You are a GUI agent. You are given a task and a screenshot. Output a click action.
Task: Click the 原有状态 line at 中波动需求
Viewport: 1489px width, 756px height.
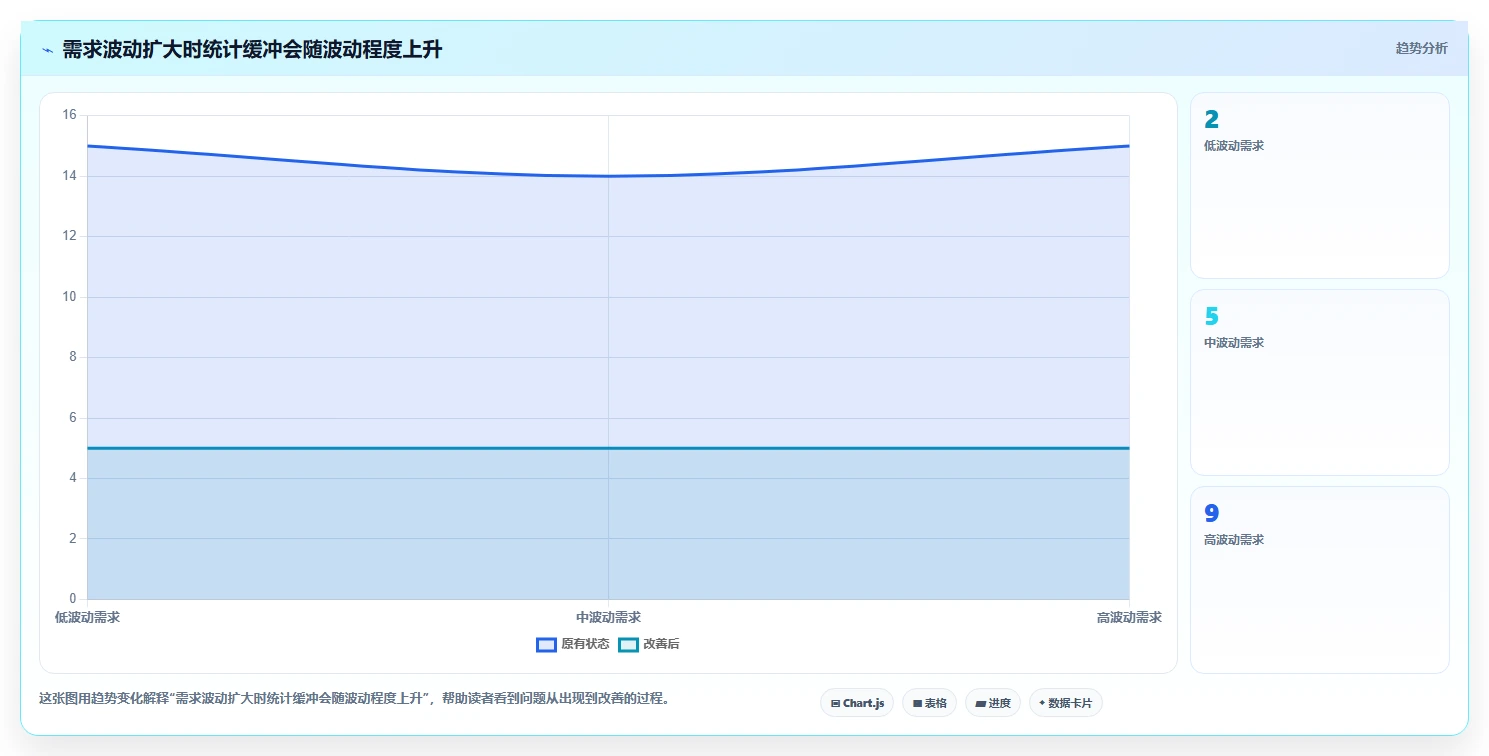click(608, 176)
